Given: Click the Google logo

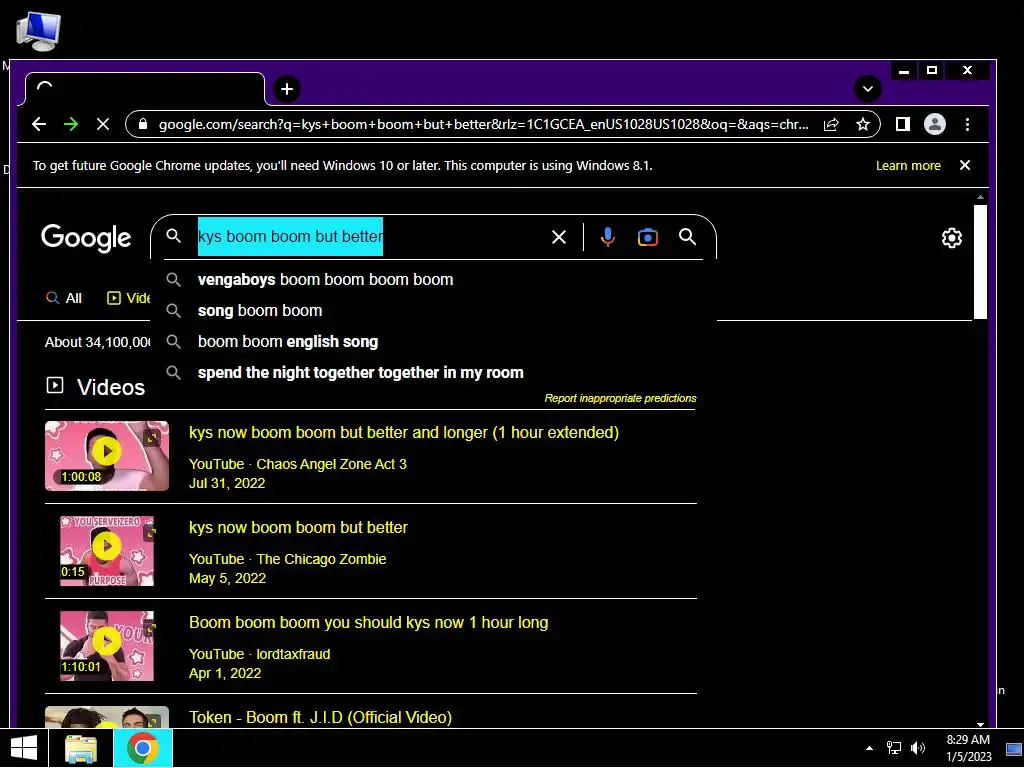Looking at the screenshot, I should [86, 238].
